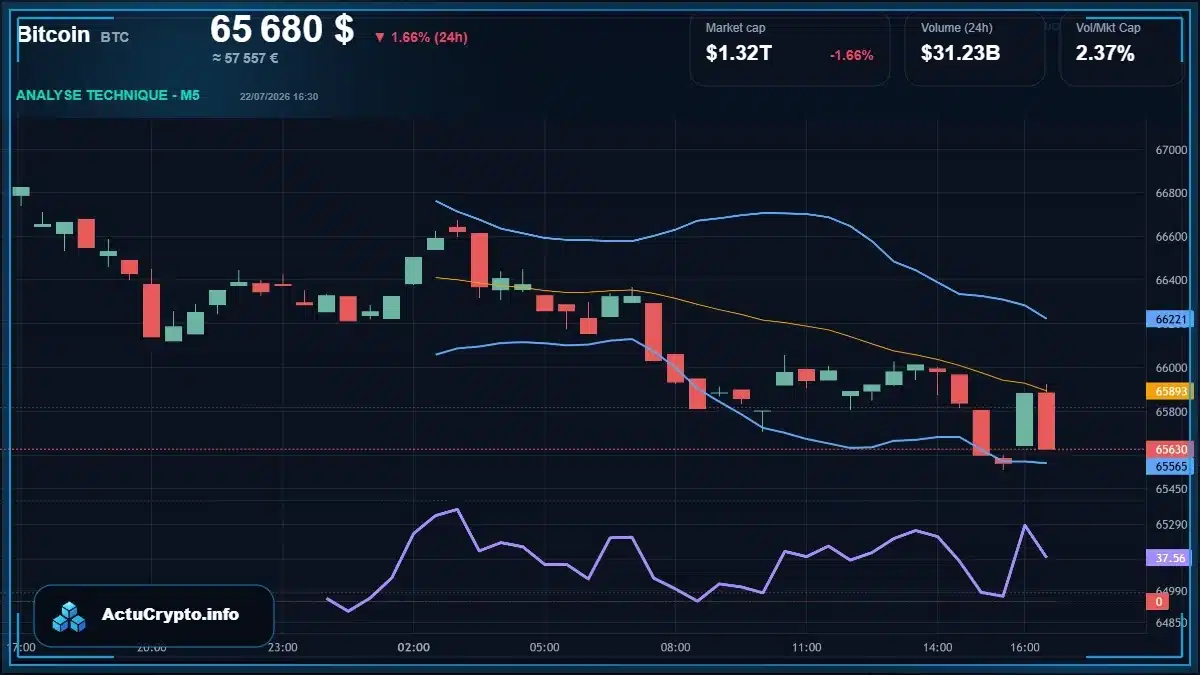Screen dimensions: 1200x675
Task: Click the 66000 price axis label
Action: (x=1170, y=368)
